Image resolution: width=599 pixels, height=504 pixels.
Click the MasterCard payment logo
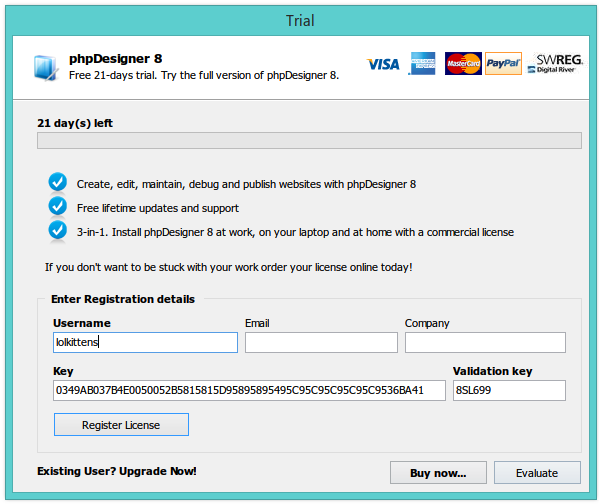coord(463,63)
